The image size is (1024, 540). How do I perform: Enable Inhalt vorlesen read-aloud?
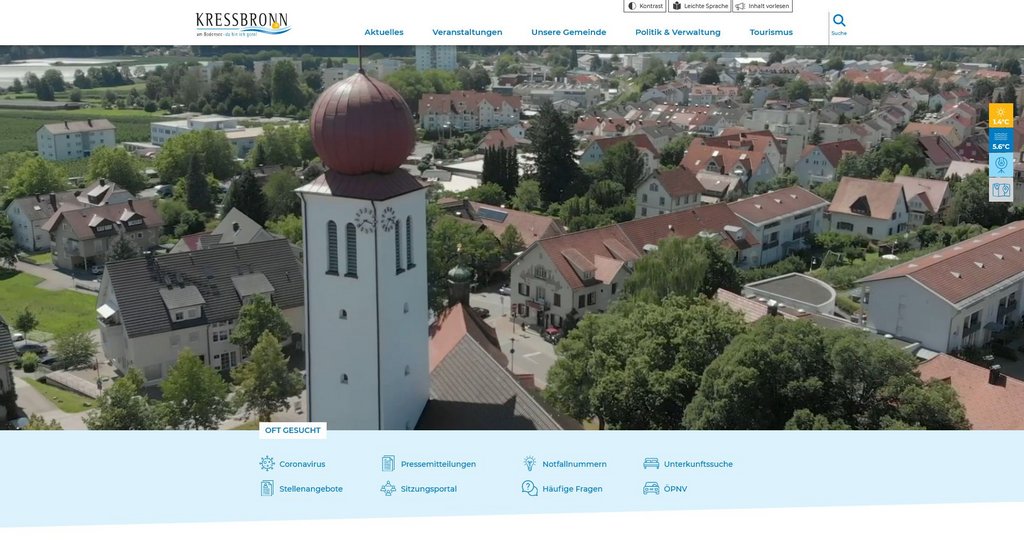[x=762, y=6]
